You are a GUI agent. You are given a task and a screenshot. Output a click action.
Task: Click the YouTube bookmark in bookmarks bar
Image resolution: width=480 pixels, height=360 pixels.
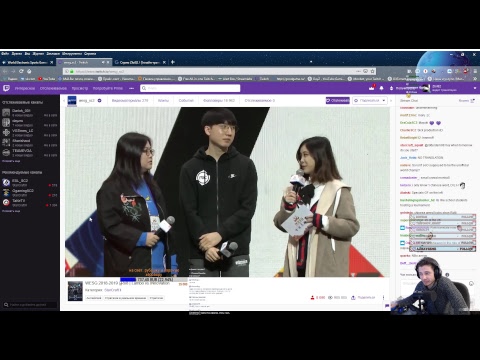pos(47,79)
